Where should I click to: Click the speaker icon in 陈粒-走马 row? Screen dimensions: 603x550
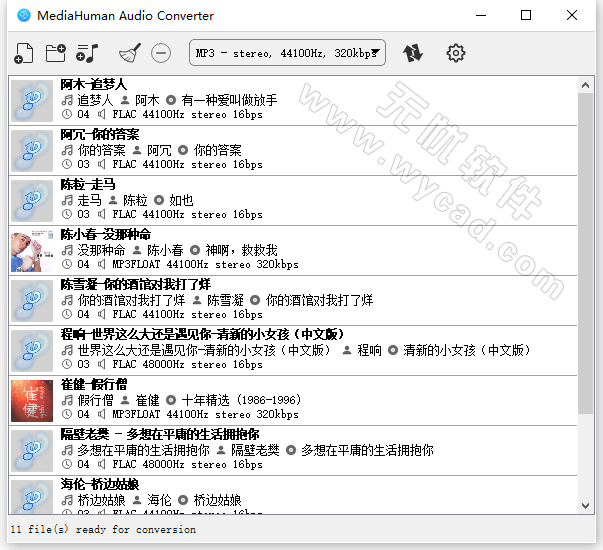[x=101, y=214]
